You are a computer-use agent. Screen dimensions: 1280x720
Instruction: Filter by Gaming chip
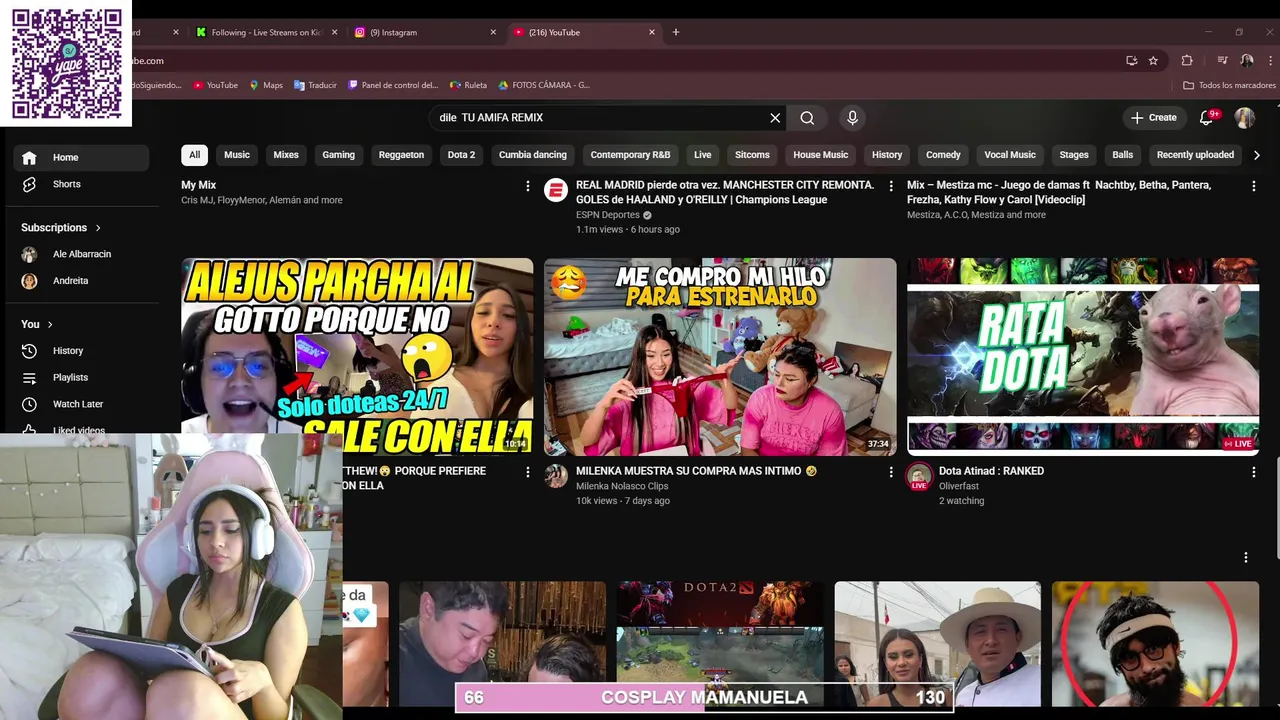point(338,155)
